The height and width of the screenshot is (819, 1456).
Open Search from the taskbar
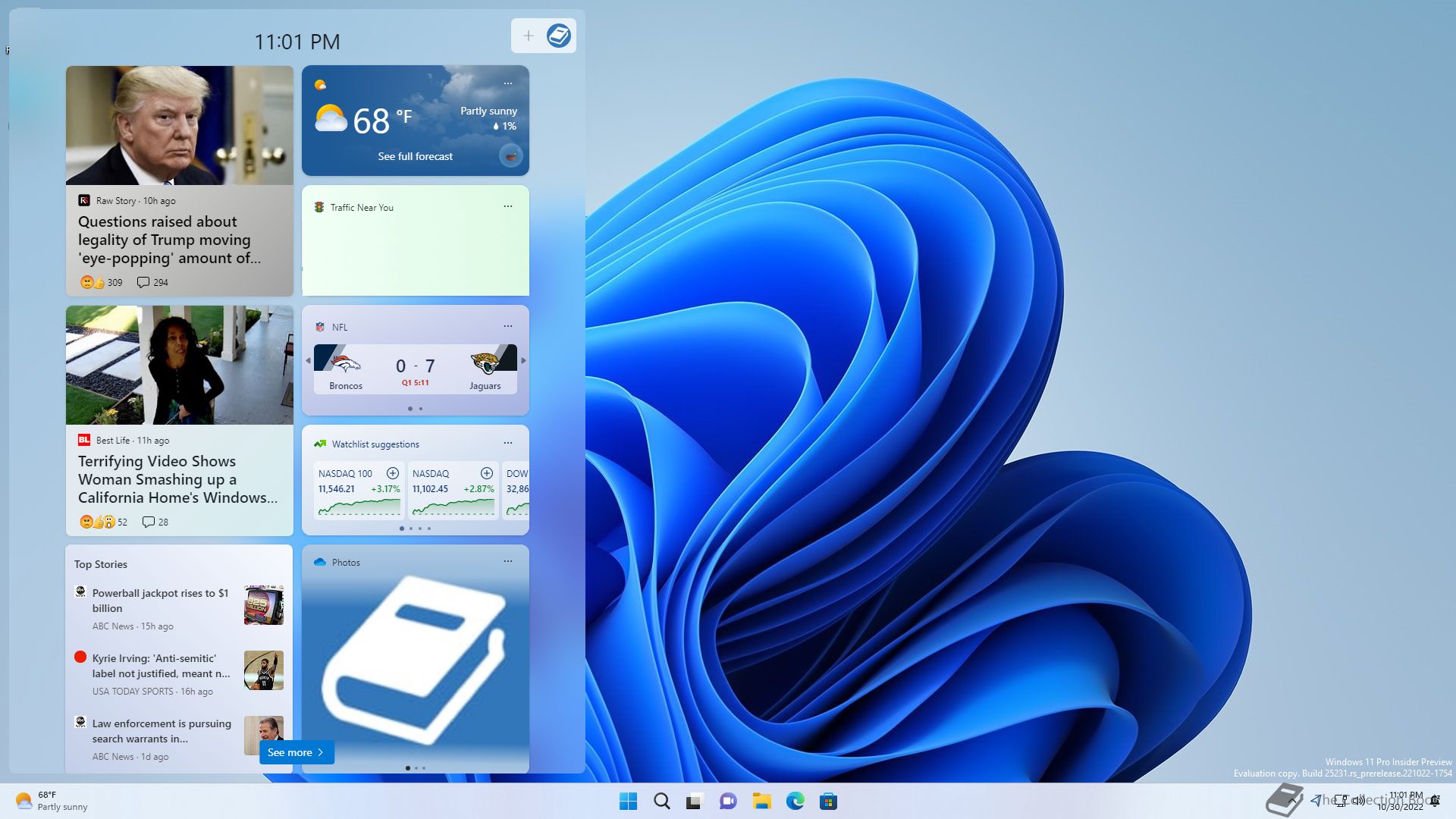pos(661,801)
